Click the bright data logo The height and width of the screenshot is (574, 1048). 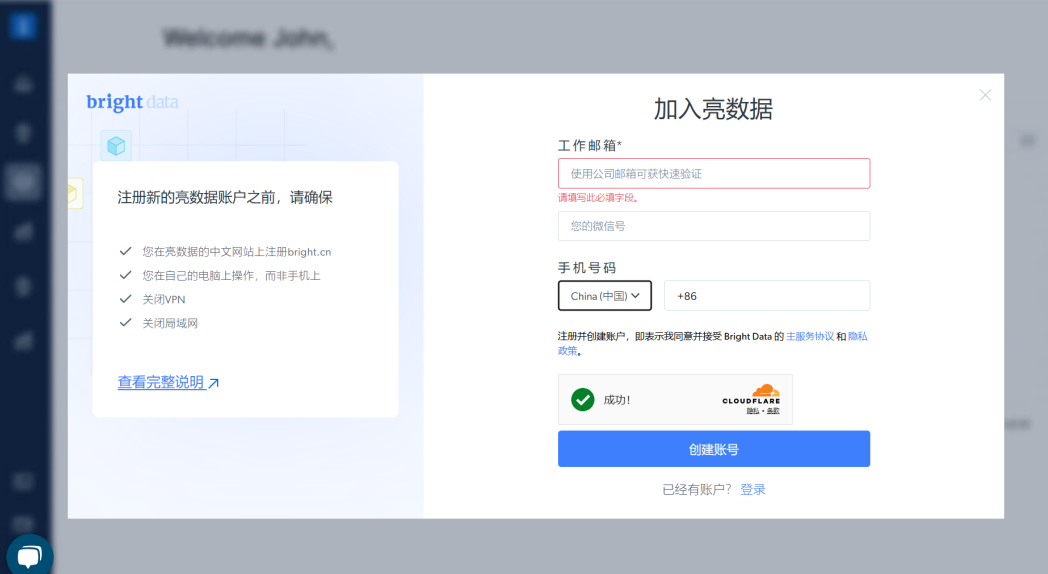coord(132,102)
